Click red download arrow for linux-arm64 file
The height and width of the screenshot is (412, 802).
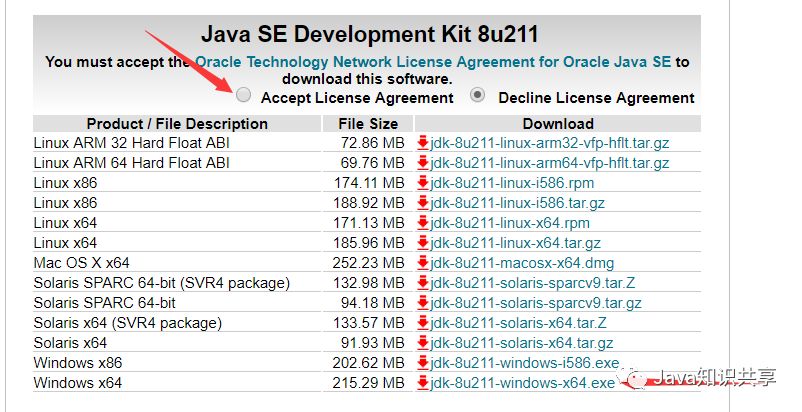coord(422,163)
